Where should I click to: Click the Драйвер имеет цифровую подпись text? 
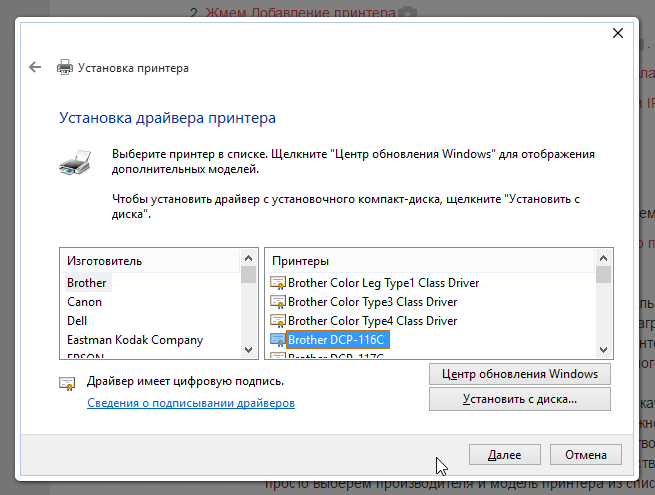click(185, 381)
